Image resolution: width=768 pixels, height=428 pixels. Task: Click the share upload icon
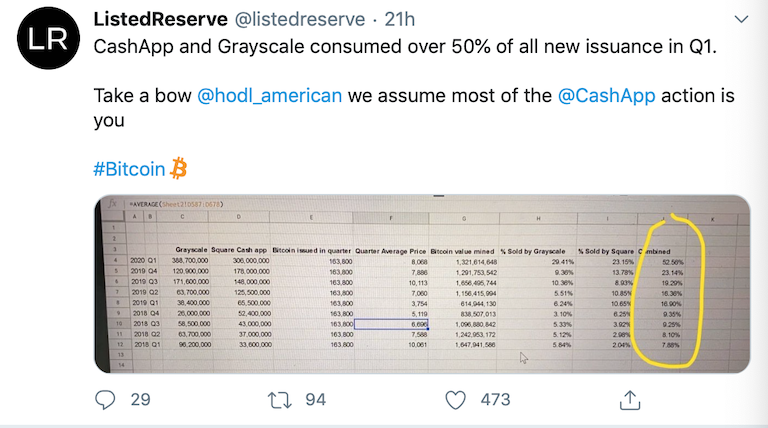[x=630, y=400]
